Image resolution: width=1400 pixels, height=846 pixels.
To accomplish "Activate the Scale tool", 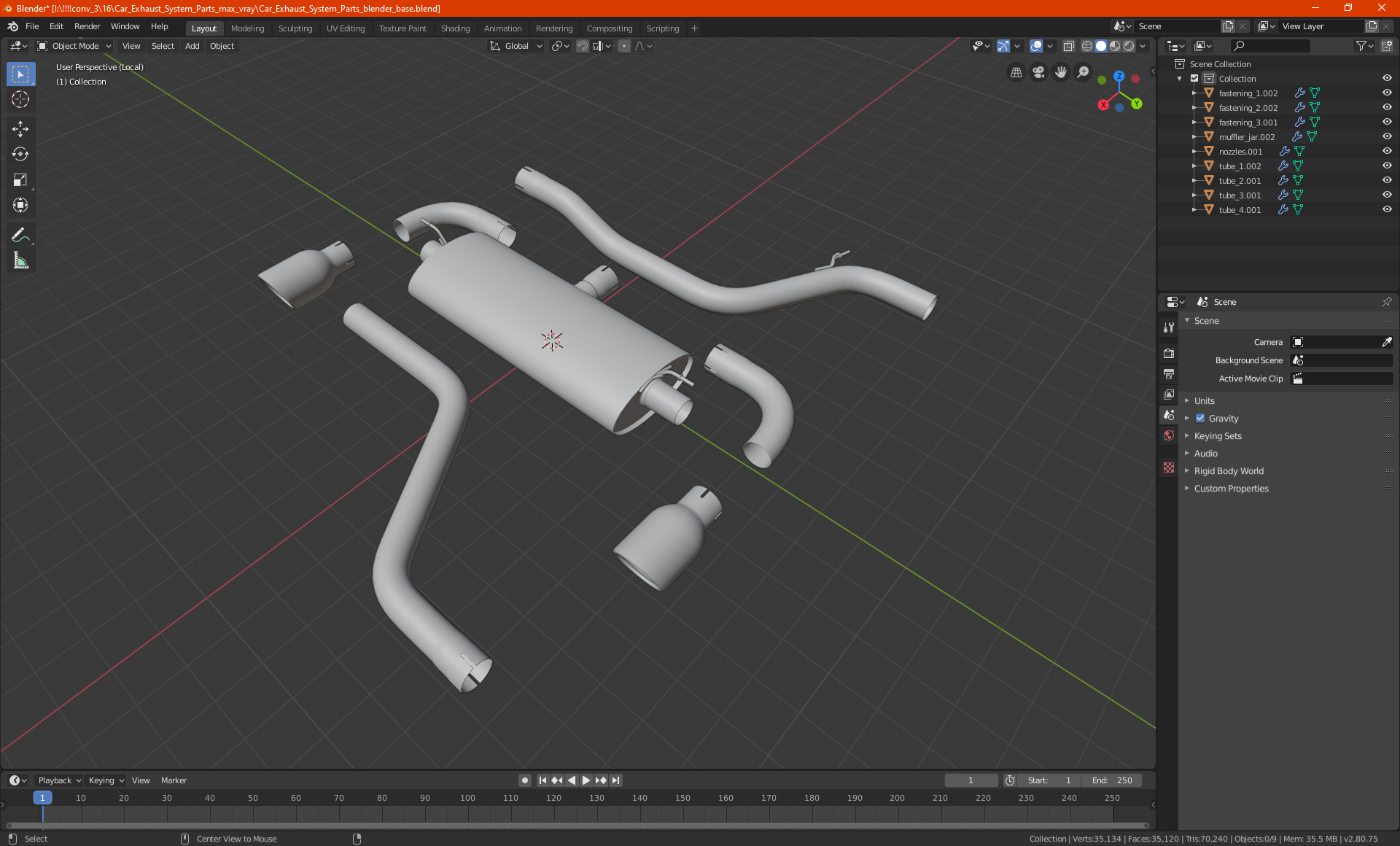I will click(x=20, y=179).
